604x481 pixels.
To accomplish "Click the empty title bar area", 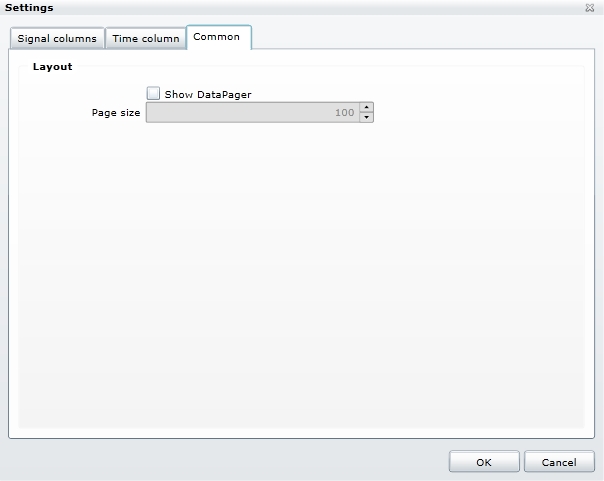I will tap(300, 8).
